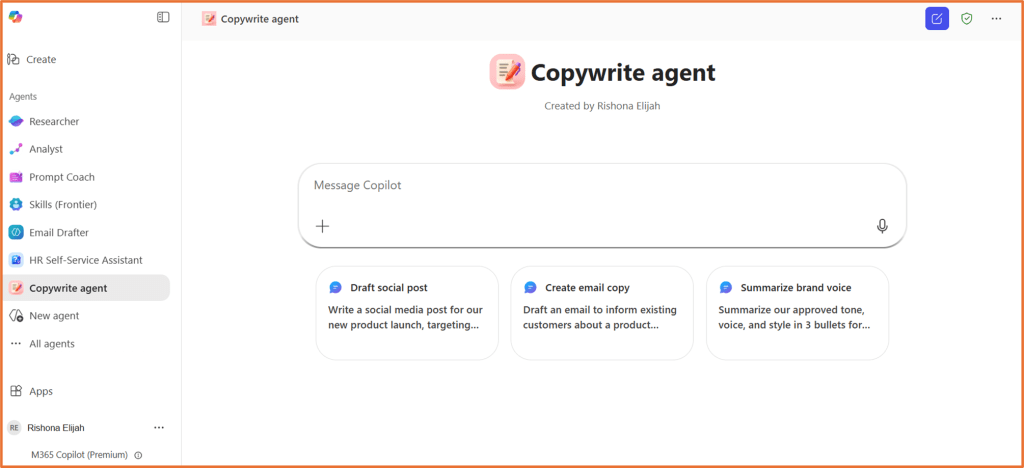Click New agent in sidebar
The image size is (1024, 468).
pyautogui.click(x=54, y=316)
